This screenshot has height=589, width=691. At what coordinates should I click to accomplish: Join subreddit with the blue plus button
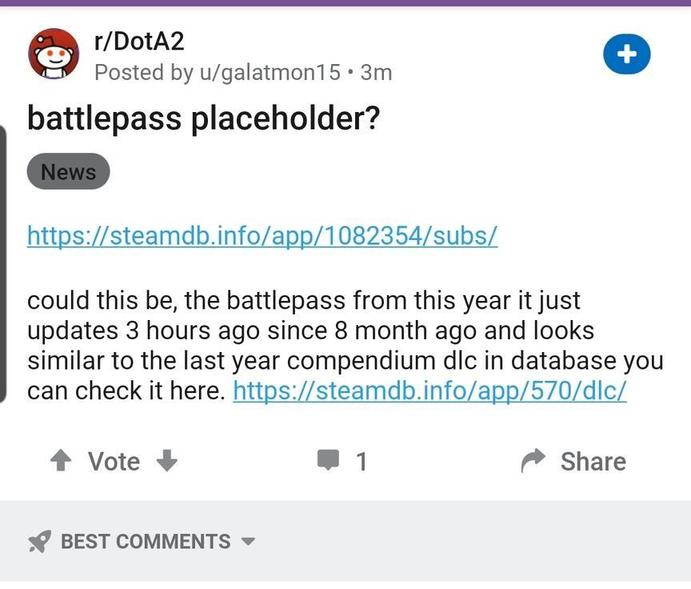pos(627,55)
